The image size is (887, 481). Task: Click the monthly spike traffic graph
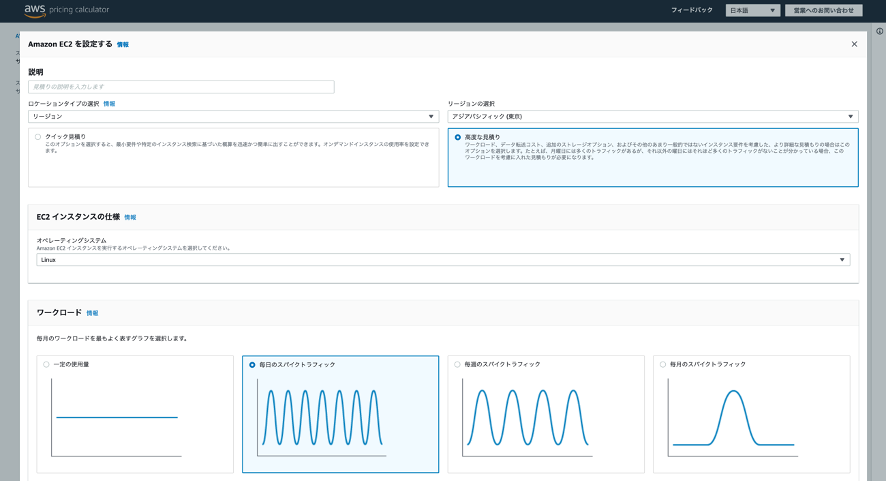(x=734, y=418)
